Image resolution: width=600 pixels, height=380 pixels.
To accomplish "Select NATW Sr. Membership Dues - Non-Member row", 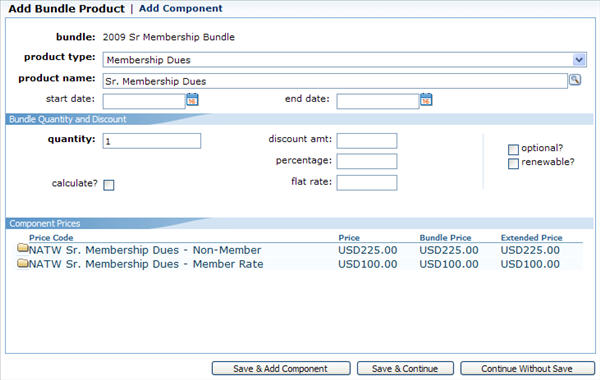I will [300, 250].
